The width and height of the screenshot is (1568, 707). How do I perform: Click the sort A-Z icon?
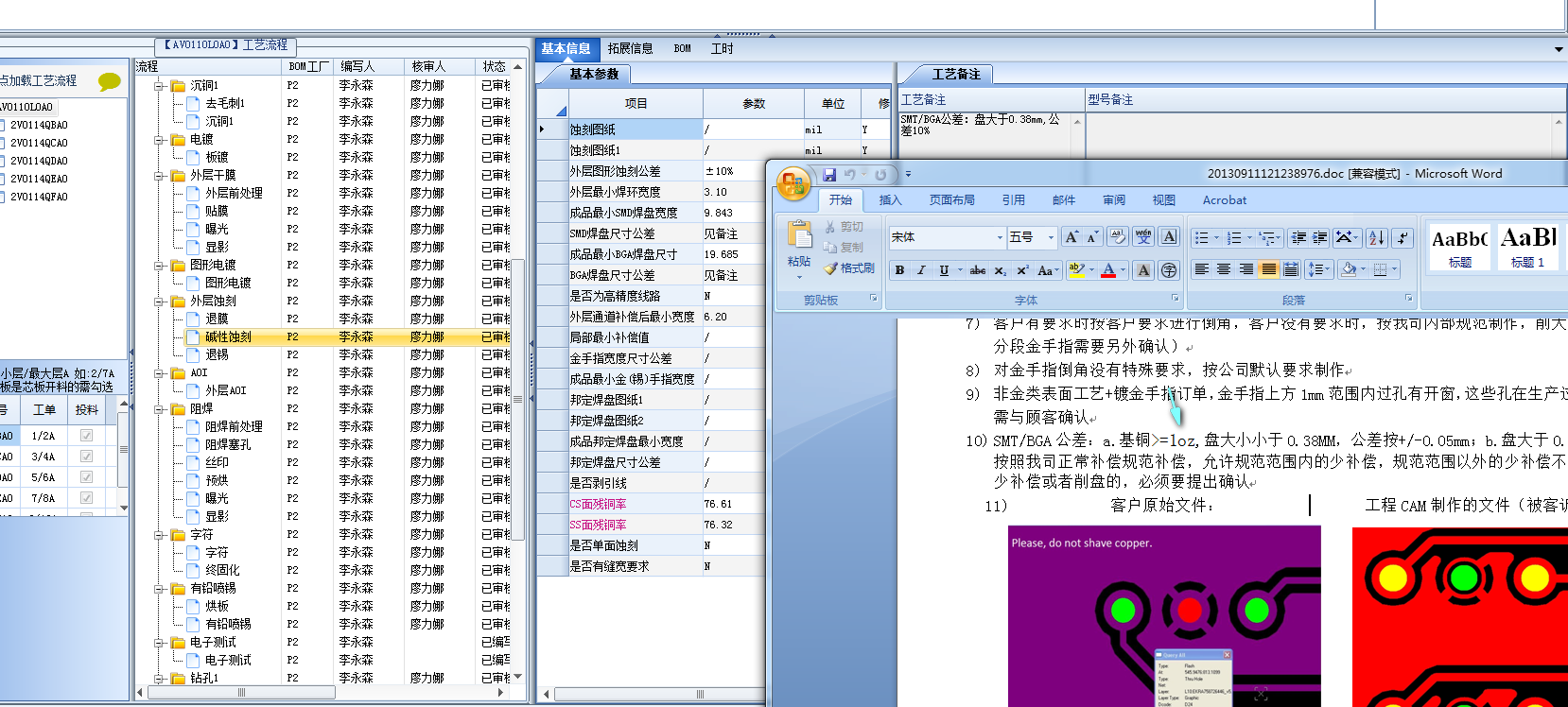[x=1377, y=237]
